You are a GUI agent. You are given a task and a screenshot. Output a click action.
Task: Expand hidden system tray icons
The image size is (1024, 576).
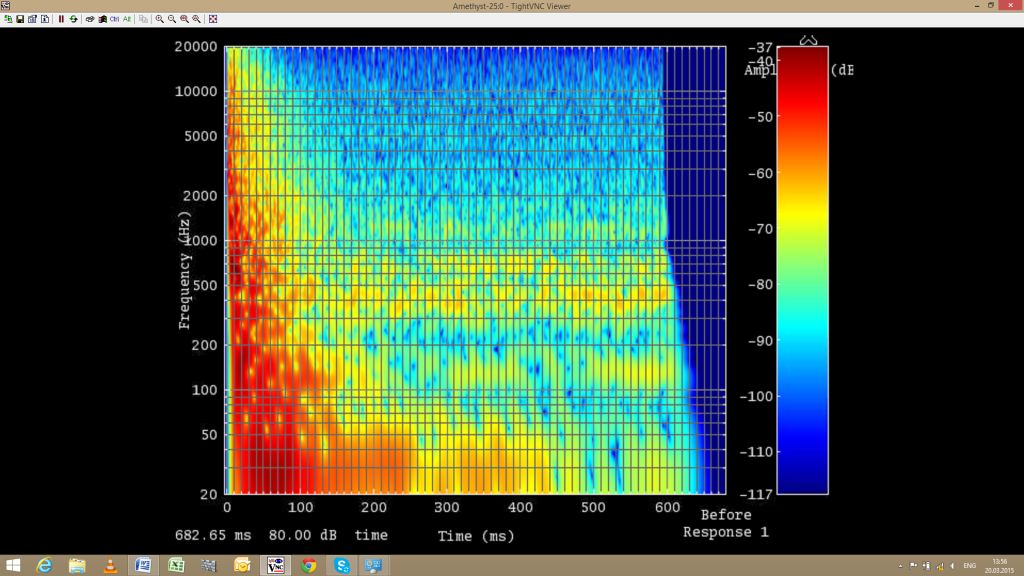(x=901, y=565)
